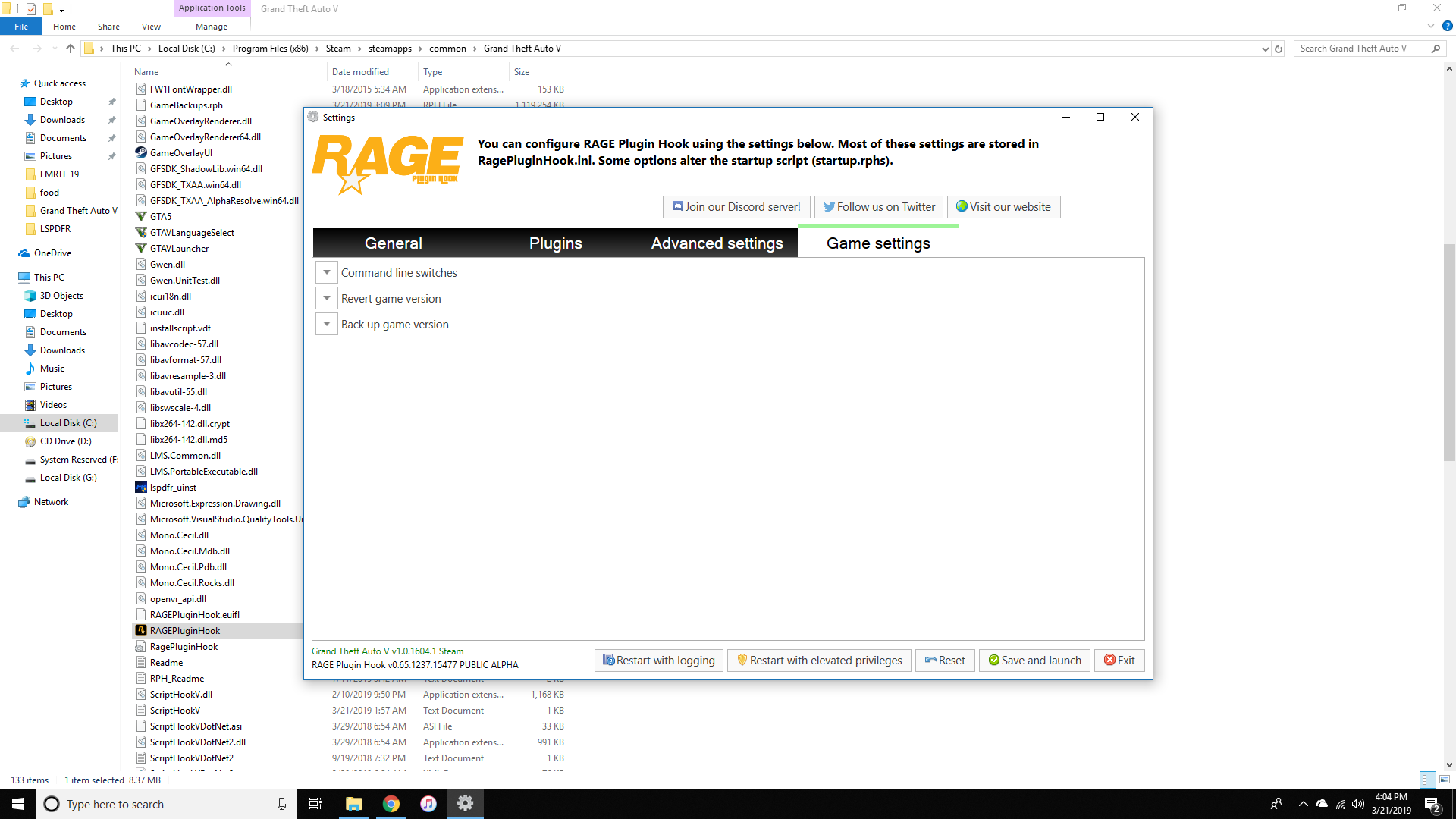
Task: Expand Back up game version section
Action: click(327, 324)
